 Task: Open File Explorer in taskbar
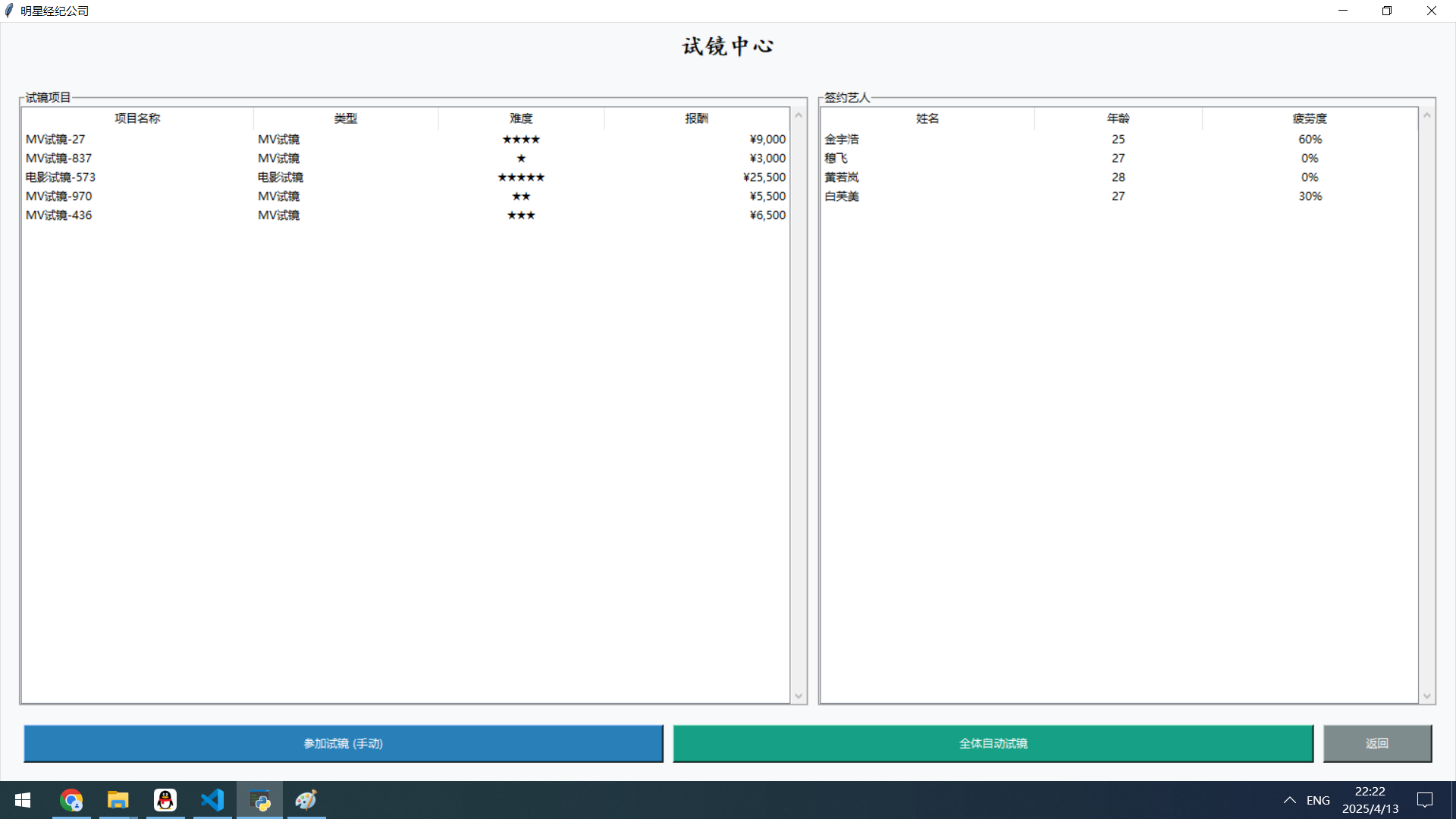(x=118, y=800)
